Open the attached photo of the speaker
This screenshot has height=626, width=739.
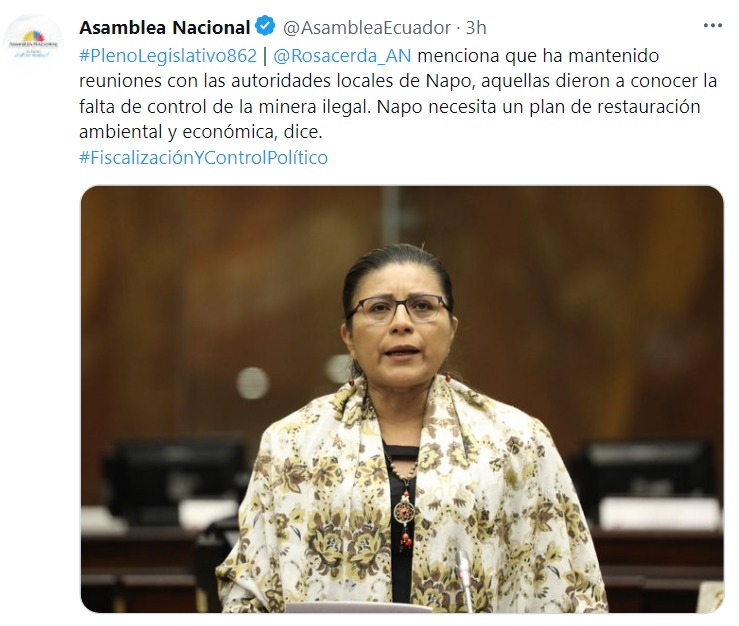point(402,399)
